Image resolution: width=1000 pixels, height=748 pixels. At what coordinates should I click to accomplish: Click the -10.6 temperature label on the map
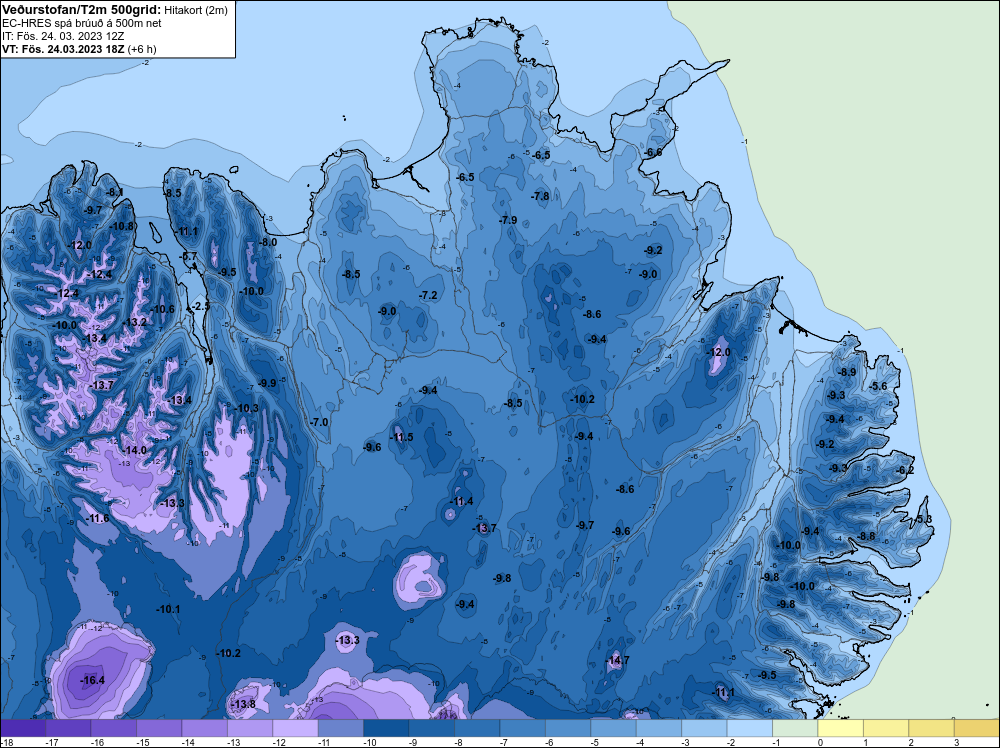pyautogui.click(x=162, y=309)
